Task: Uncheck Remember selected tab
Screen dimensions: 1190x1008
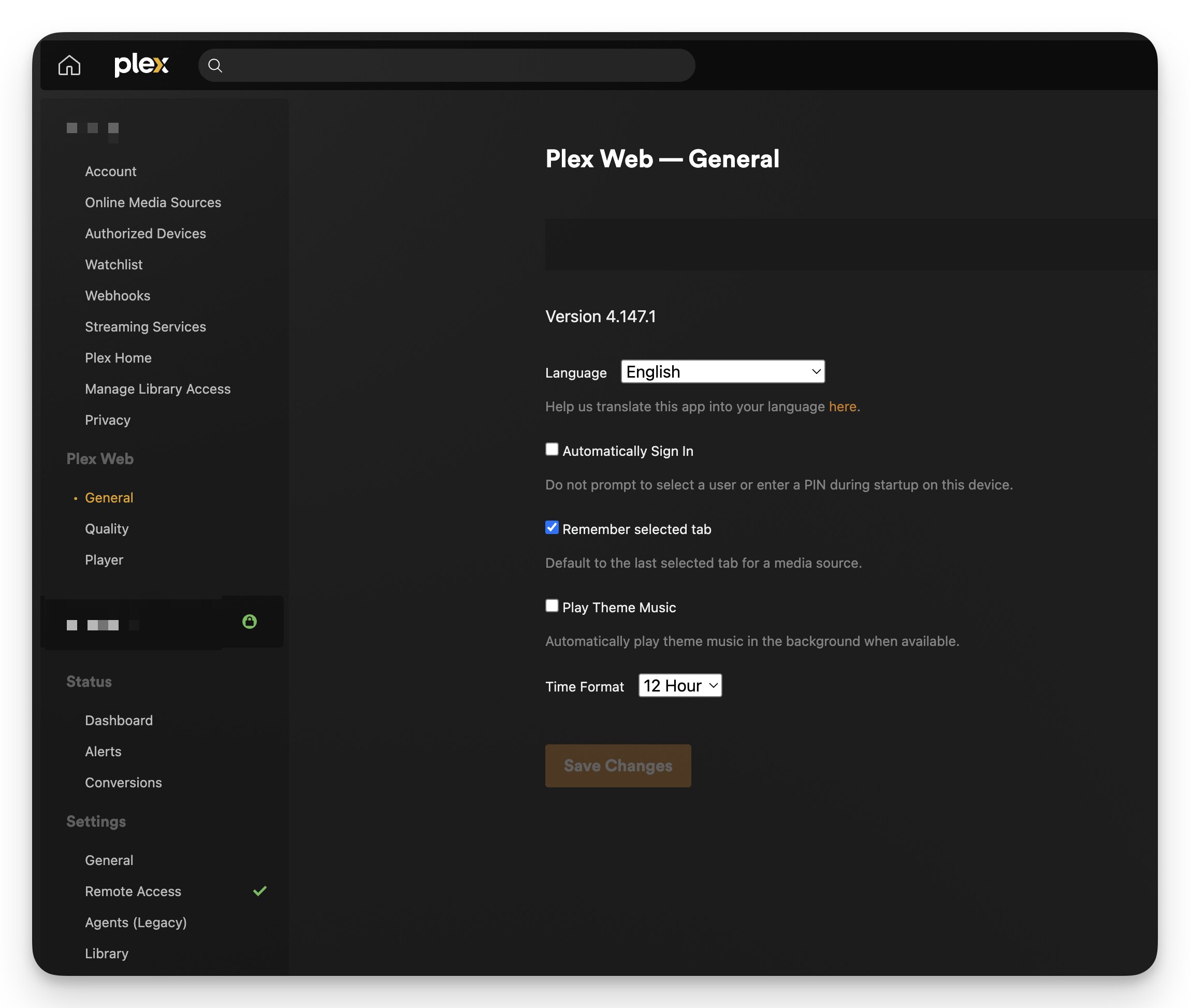Action: click(552, 527)
